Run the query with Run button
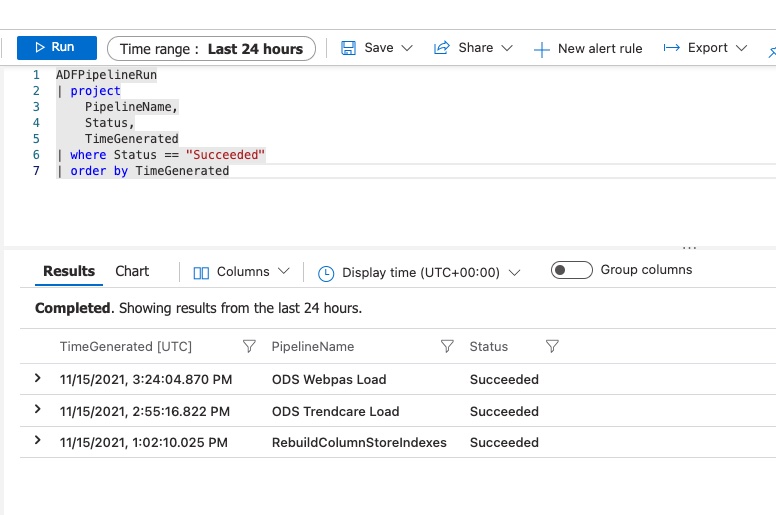This screenshot has height=515, width=776. point(56,47)
